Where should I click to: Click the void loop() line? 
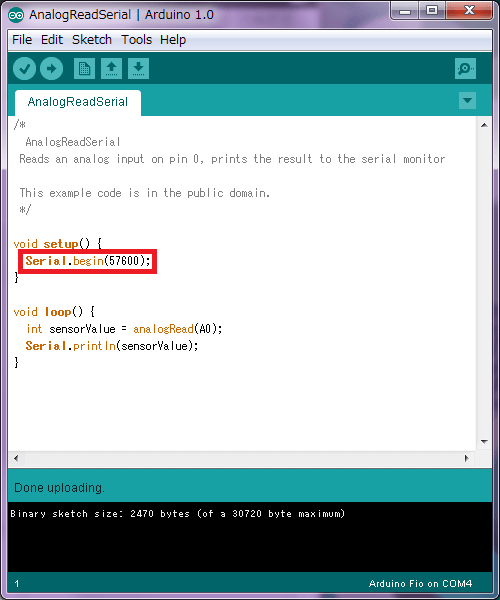54,312
